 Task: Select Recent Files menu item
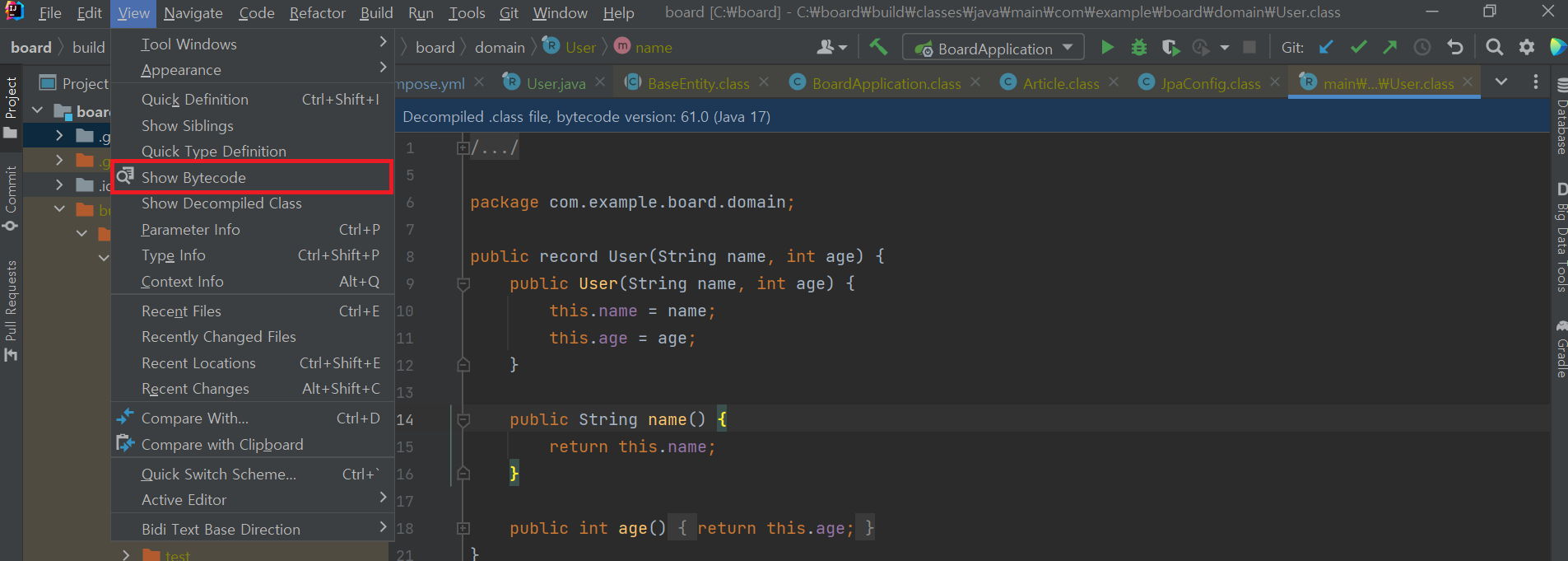(x=252, y=311)
